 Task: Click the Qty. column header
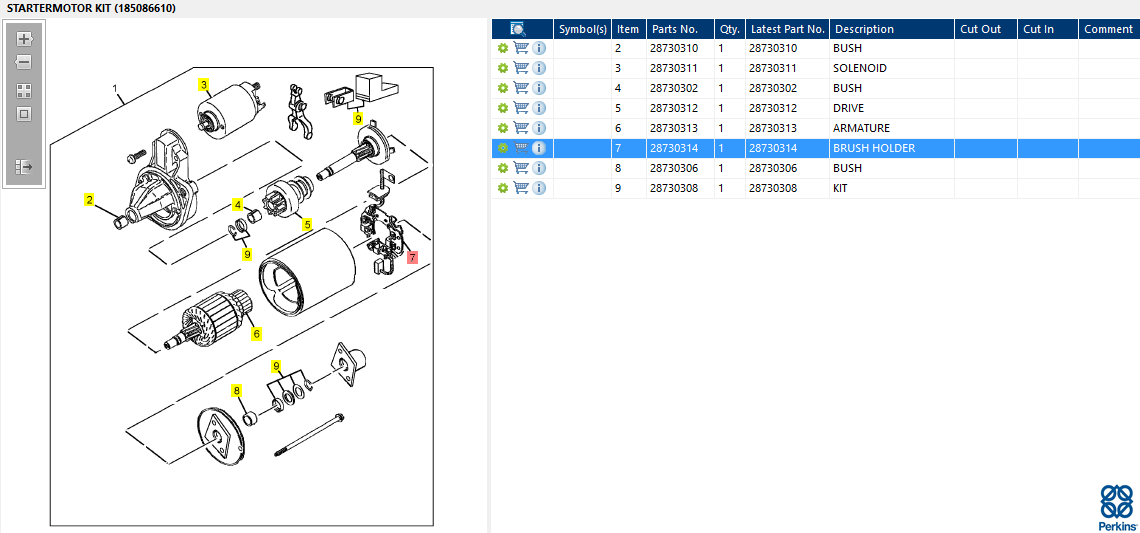point(729,29)
